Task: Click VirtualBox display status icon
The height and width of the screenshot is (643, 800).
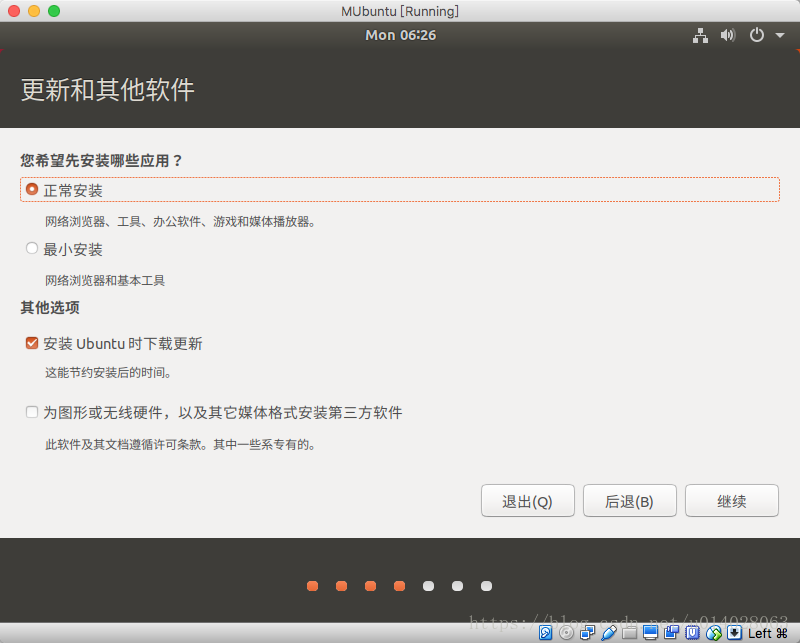Action: (651, 633)
